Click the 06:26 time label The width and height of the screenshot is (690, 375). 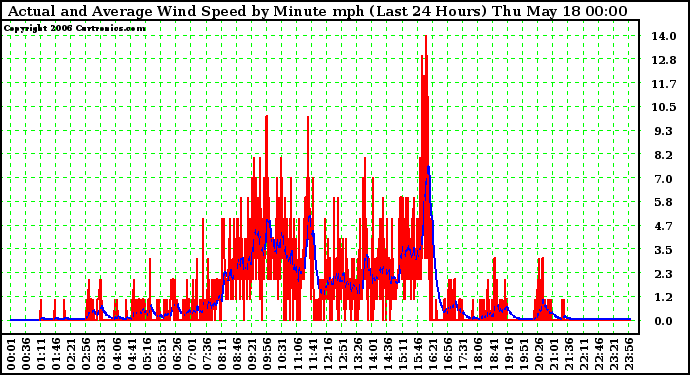point(177,354)
